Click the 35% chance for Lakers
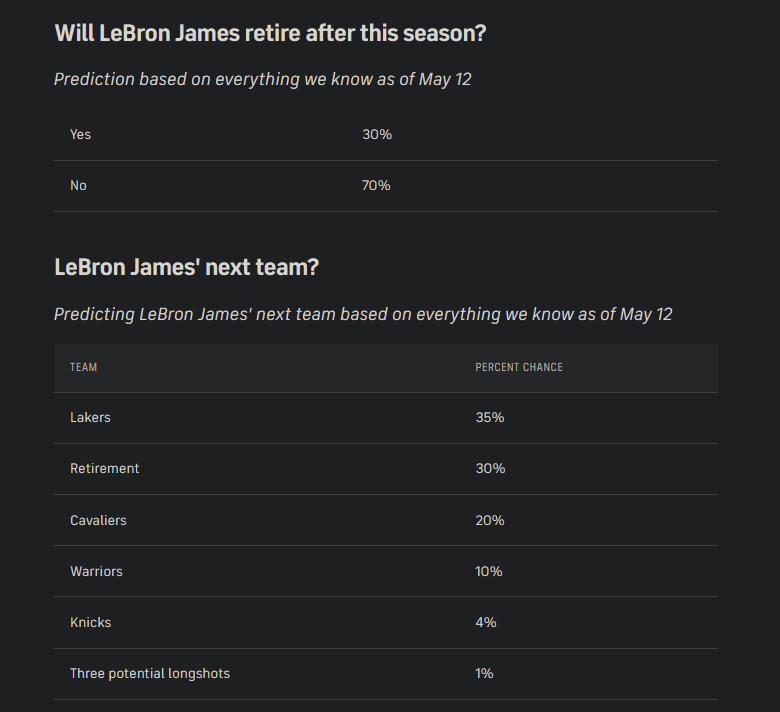This screenshot has height=712, width=780. click(489, 417)
